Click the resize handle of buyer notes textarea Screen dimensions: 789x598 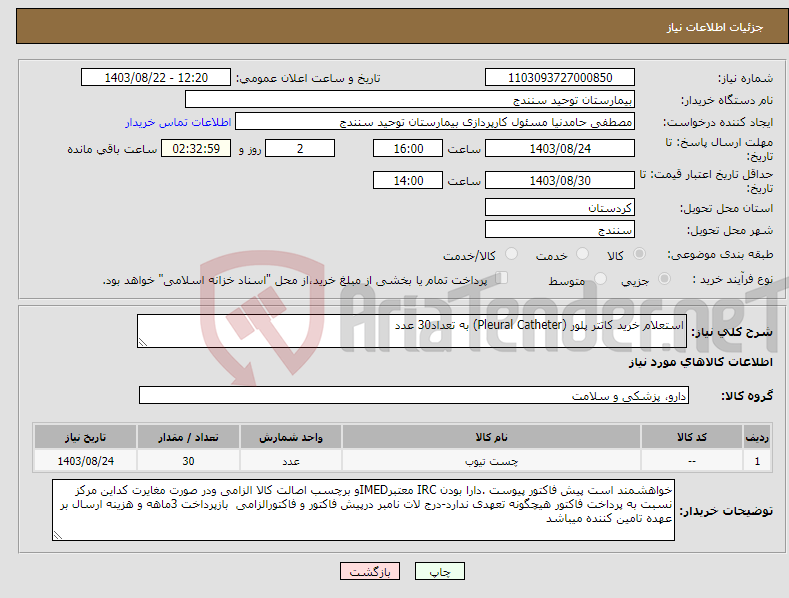[58, 536]
